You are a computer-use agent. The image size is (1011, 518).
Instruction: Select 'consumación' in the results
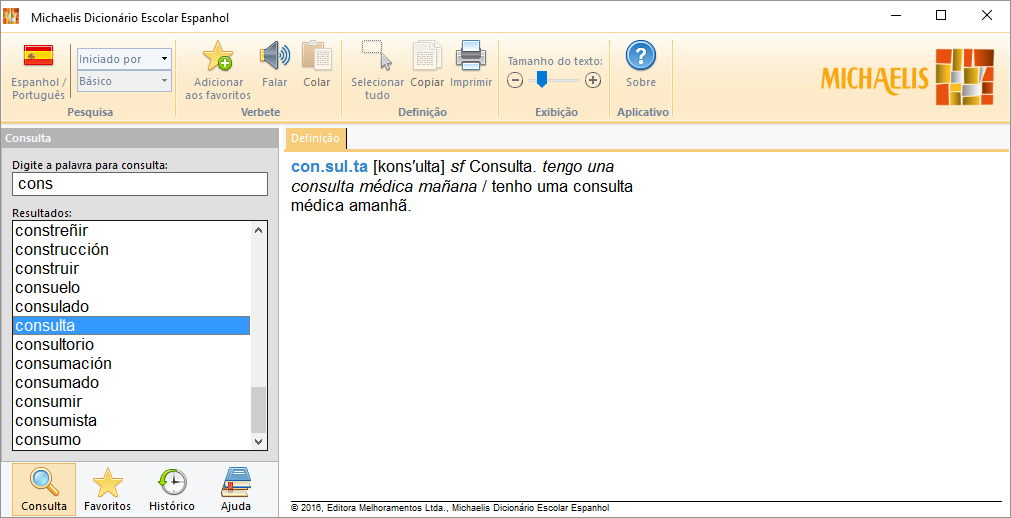[x=132, y=363]
